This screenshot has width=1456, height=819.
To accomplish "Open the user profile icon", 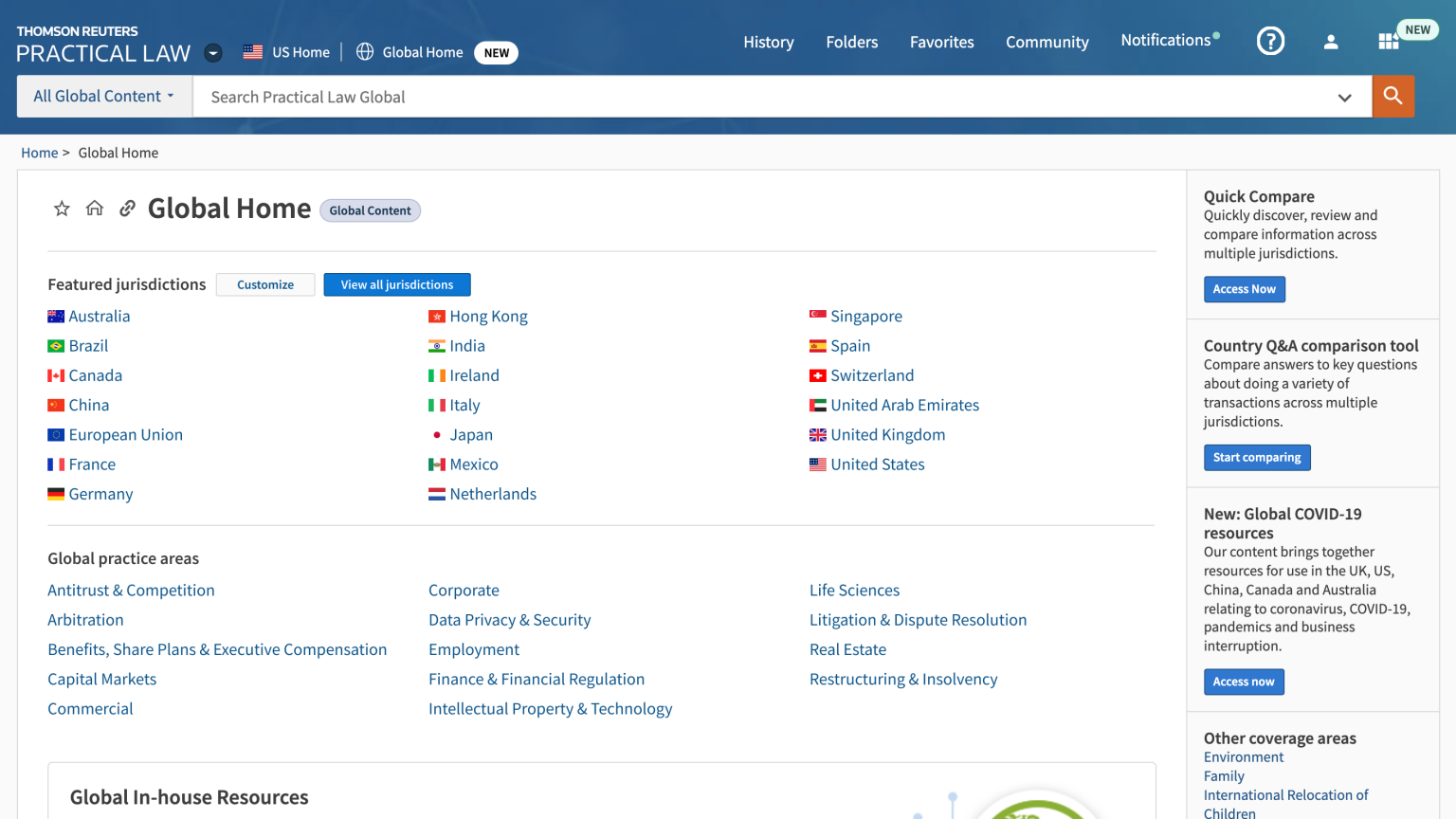I will coord(1331,42).
